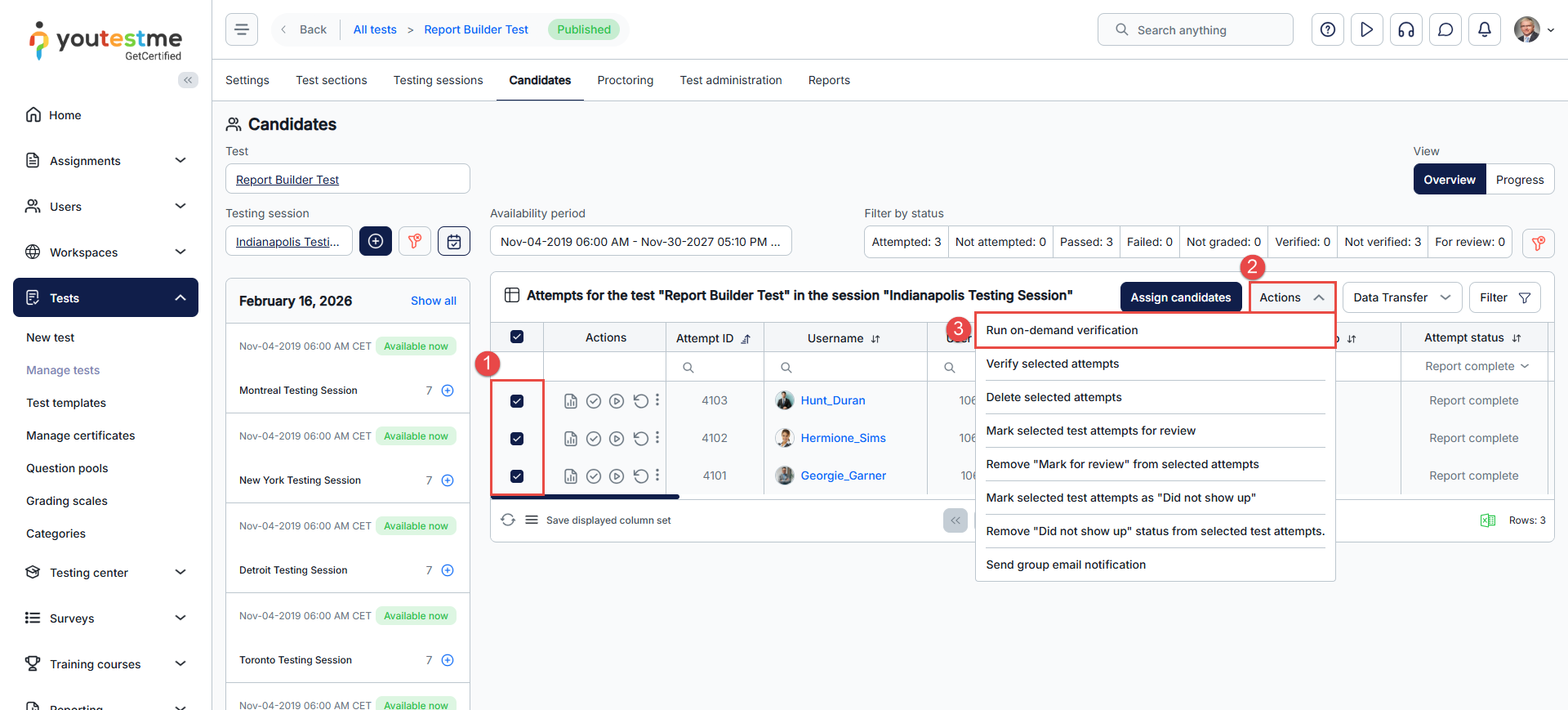
Task: Toggle the select-all checkbox in table header
Action: click(517, 337)
